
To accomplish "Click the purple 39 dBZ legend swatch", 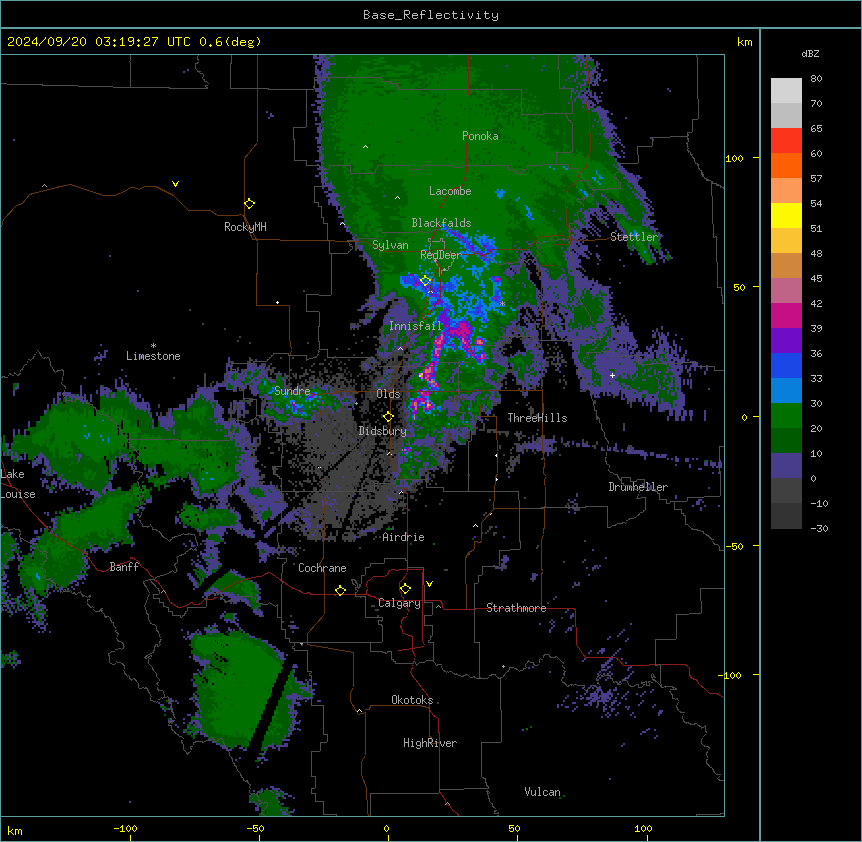I will coord(786,341).
